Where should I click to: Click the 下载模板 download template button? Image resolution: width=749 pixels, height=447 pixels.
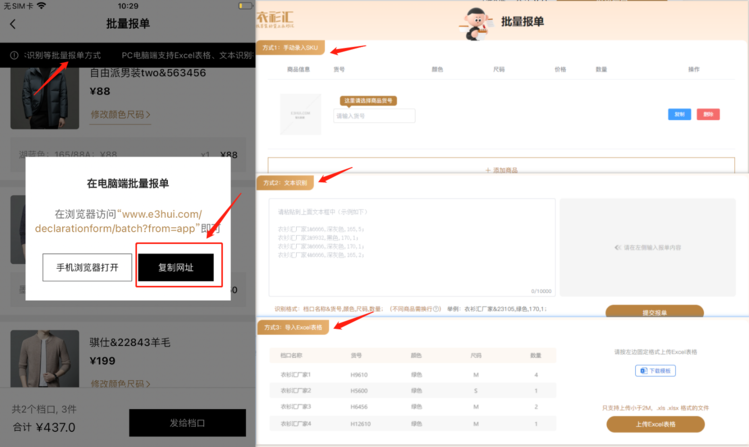[x=655, y=371]
